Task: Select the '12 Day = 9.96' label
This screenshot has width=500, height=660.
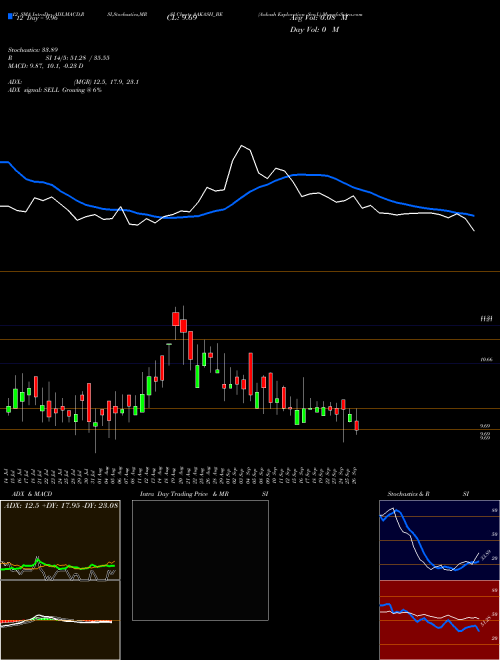Action: (x=36, y=18)
